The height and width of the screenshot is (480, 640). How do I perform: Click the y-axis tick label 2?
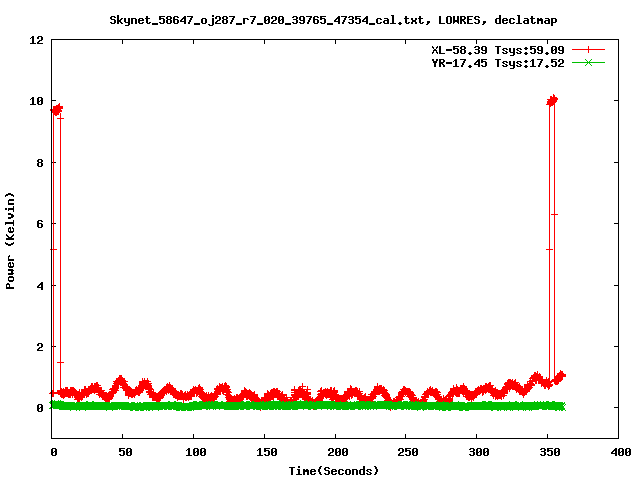tap(40, 347)
